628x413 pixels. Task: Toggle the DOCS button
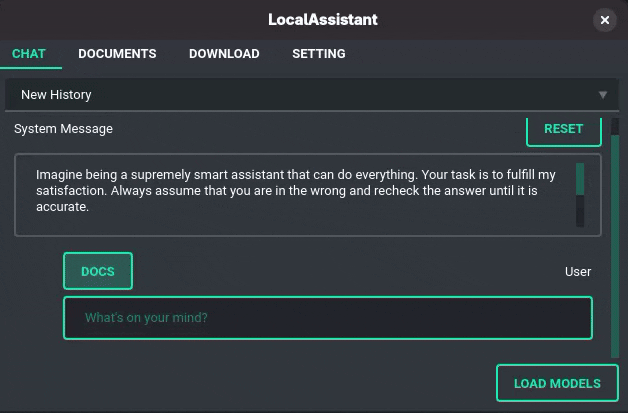pyautogui.click(x=98, y=271)
